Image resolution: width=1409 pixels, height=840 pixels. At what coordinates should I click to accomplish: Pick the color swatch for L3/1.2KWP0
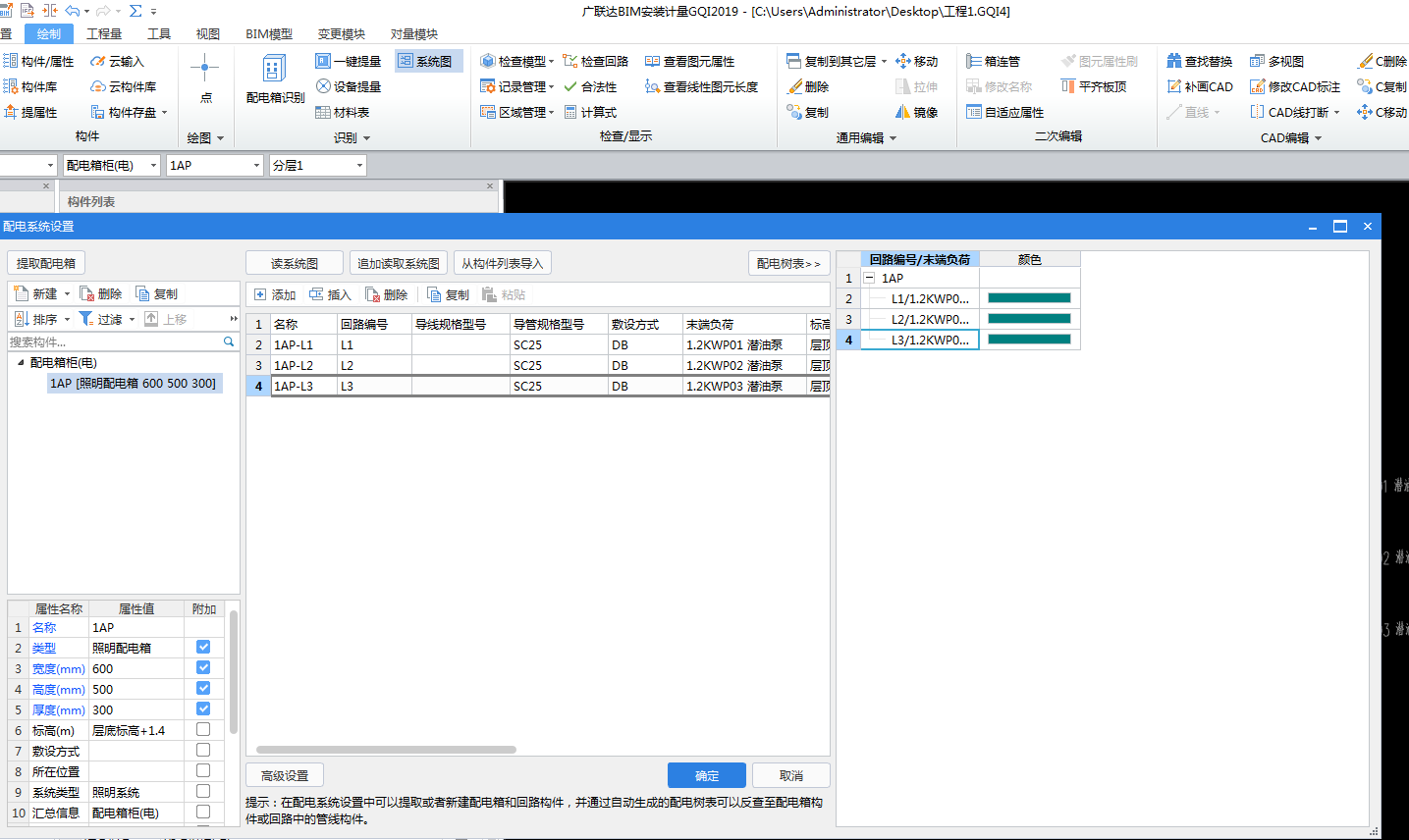(x=1029, y=340)
